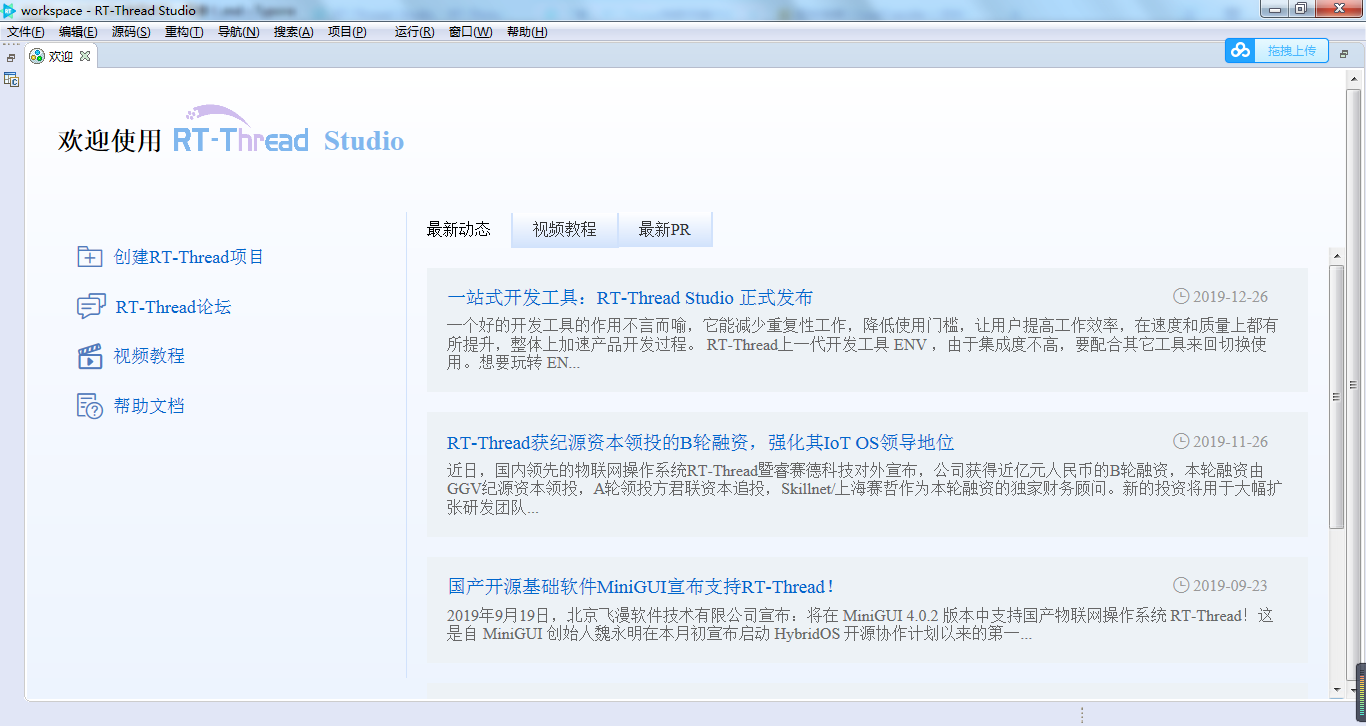Select the RT-Thread论坛 speech bubble icon

pos(90,307)
